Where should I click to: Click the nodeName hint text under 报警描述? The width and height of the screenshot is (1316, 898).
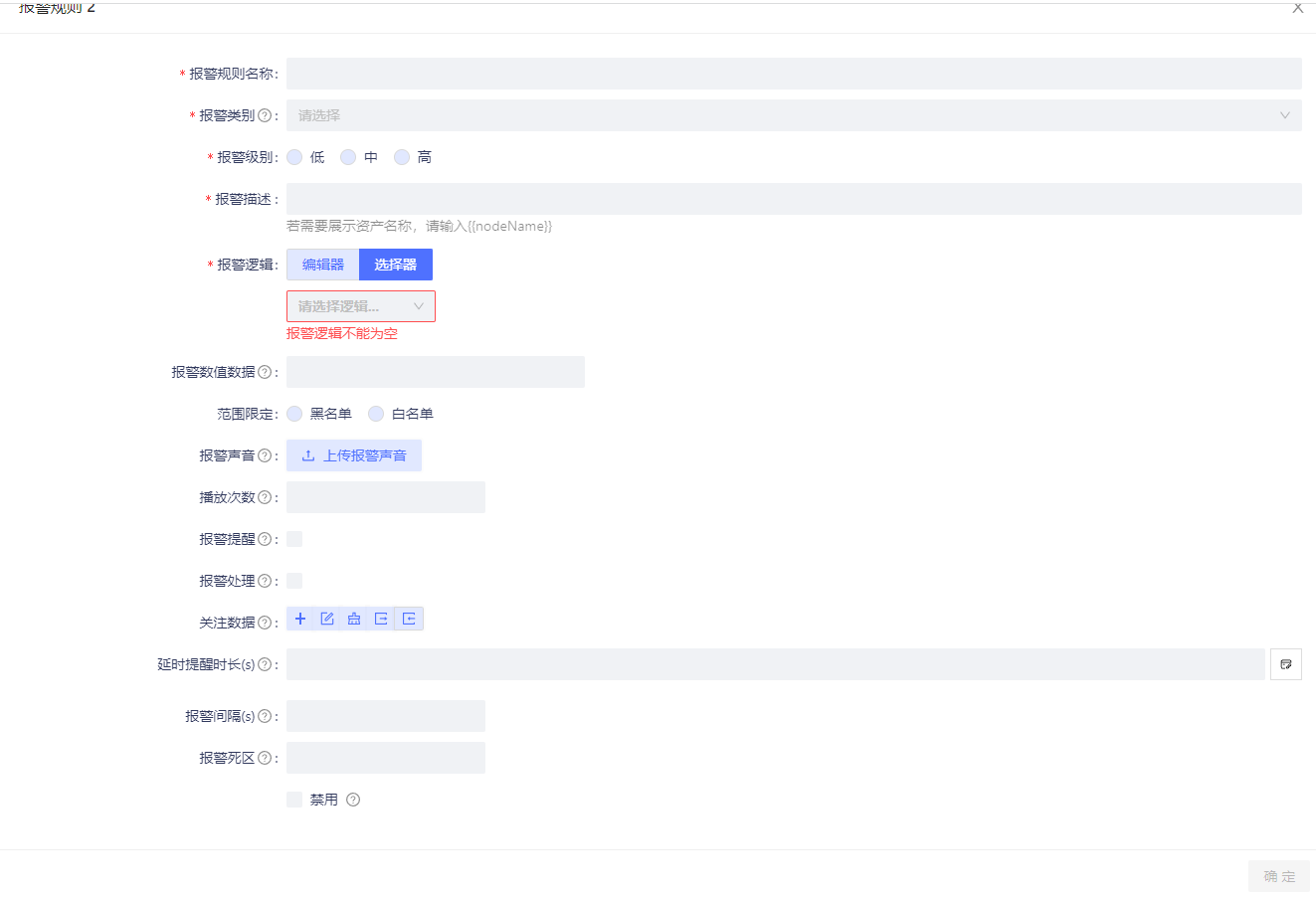coord(419,226)
